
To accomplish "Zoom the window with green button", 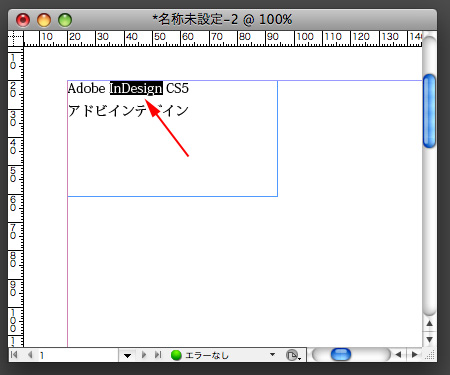I will [x=65, y=20].
